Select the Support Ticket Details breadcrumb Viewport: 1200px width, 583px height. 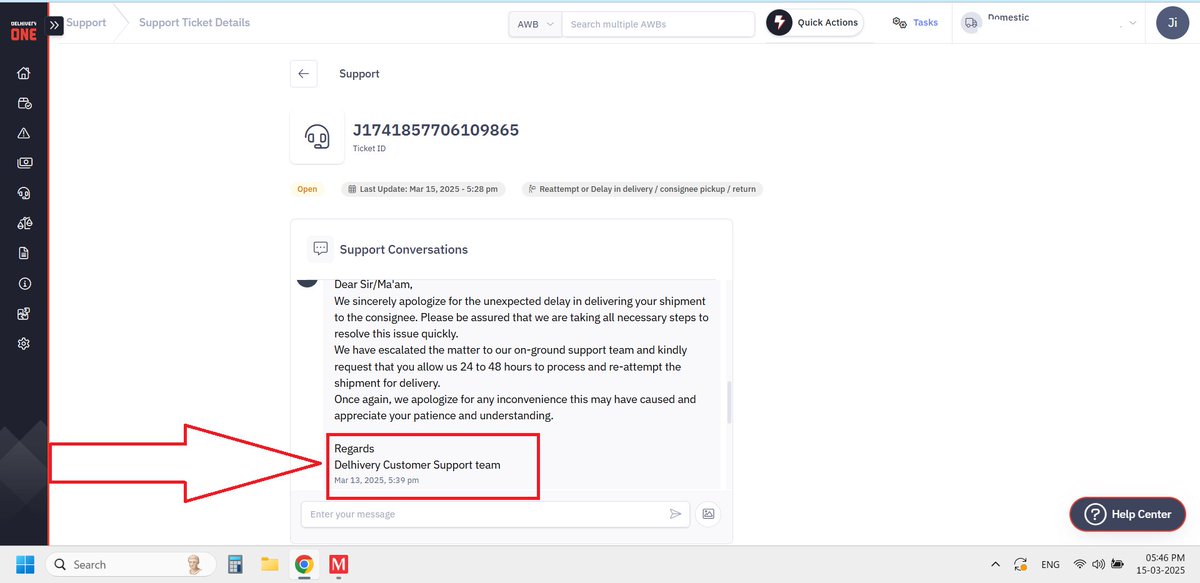pos(194,22)
